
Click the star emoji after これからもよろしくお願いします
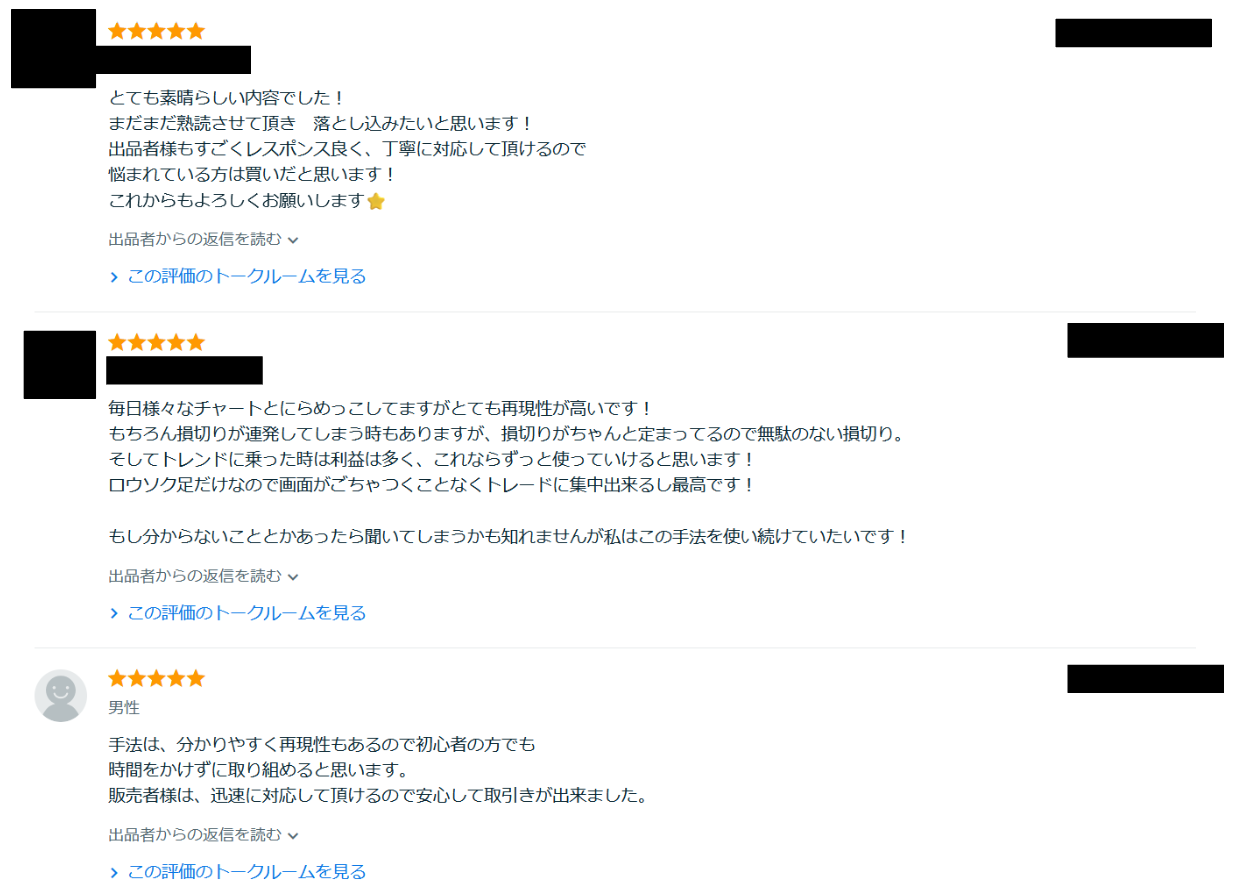[376, 201]
